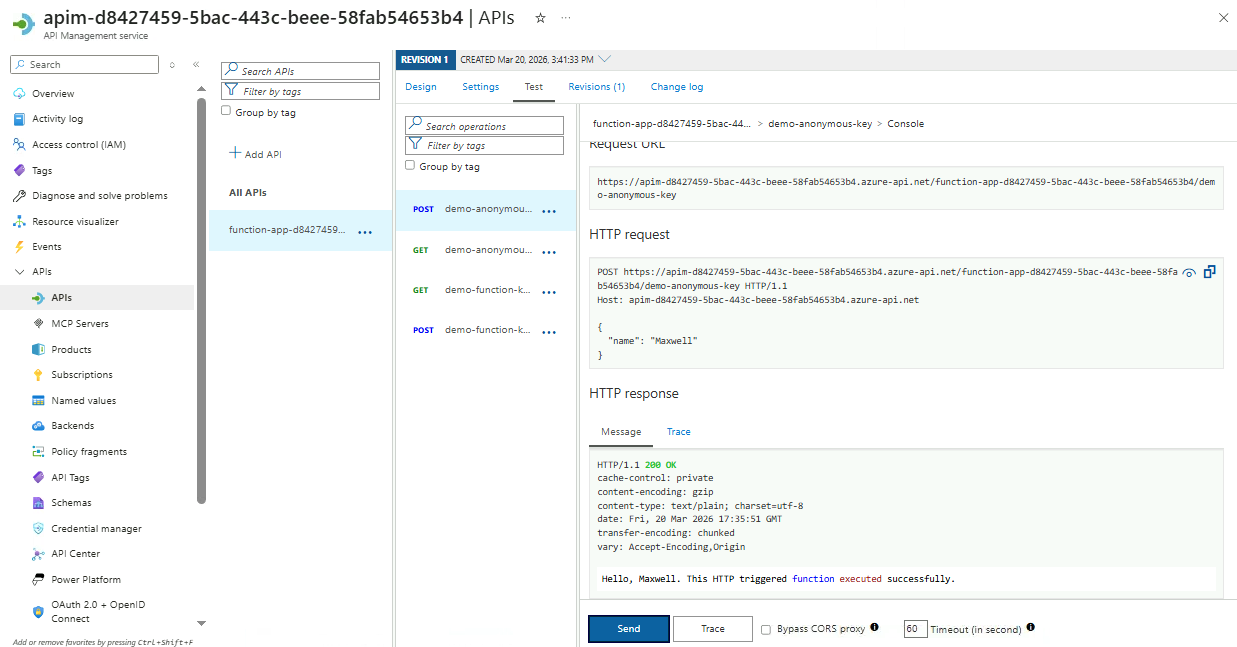1237x647 pixels.
Task: Click the Timeout seconds input field
Action: [915, 629]
